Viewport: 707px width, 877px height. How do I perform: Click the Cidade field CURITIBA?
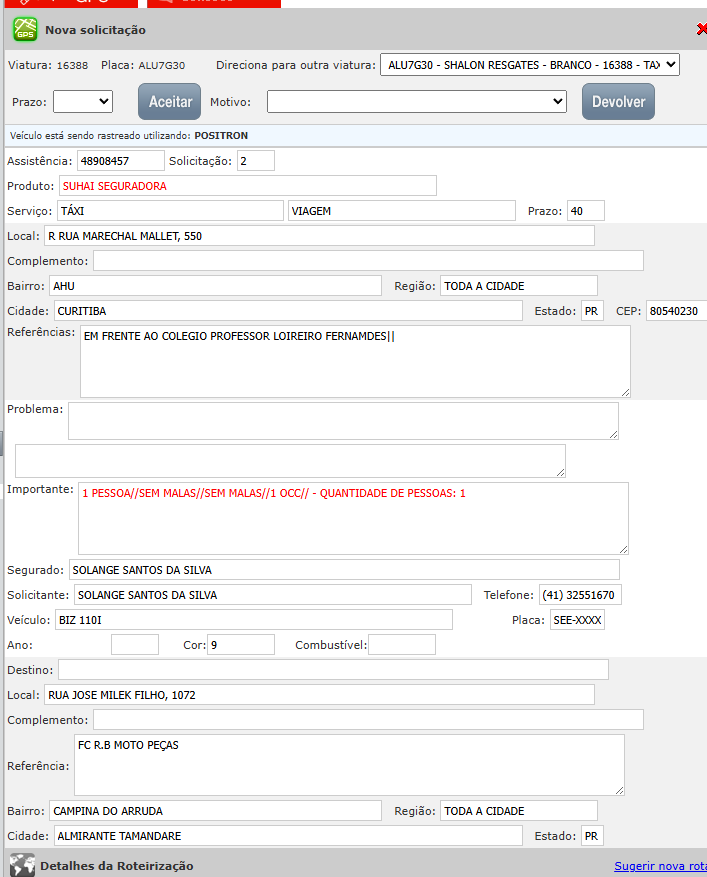[288, 311]
